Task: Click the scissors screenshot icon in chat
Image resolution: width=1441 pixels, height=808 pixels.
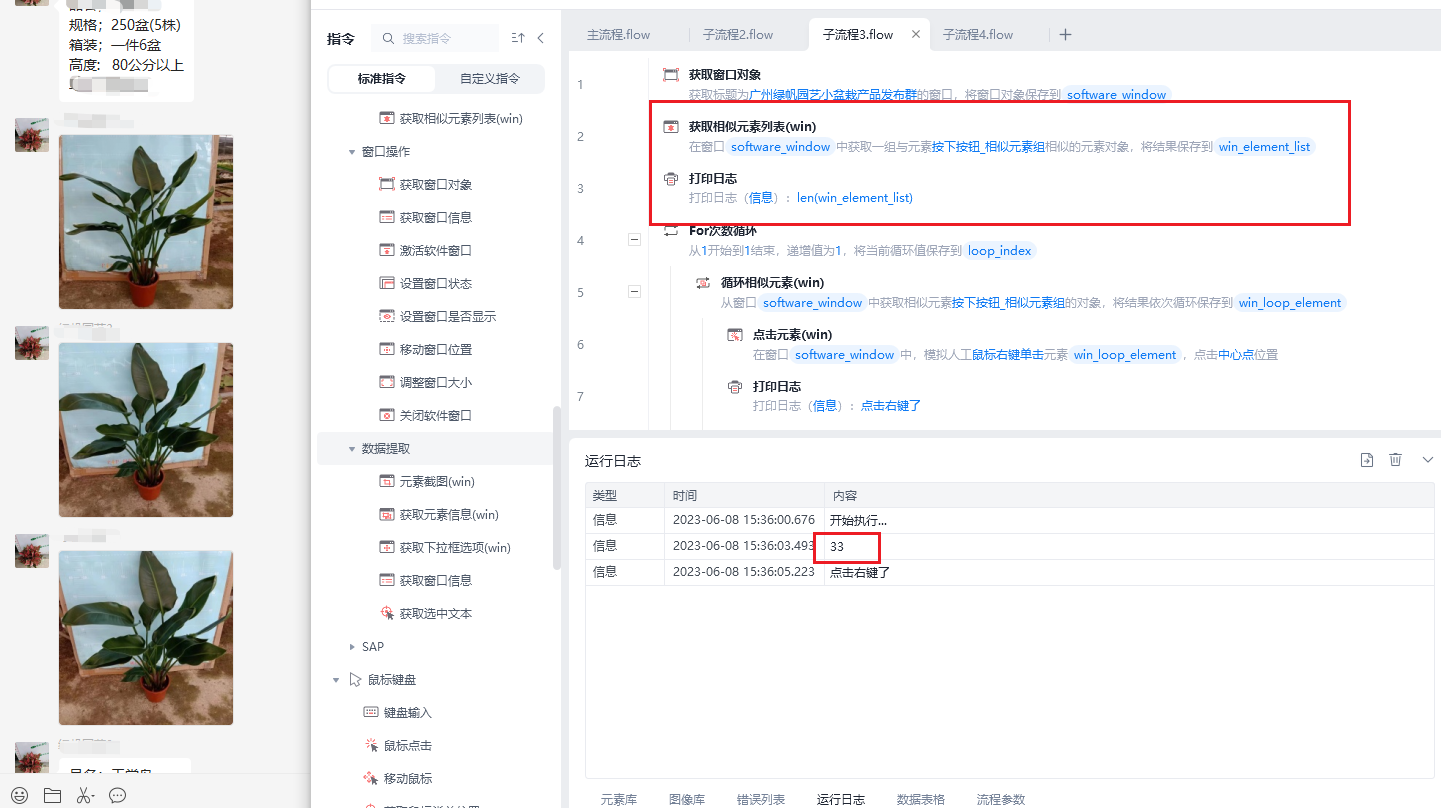Action: click(x=84, y=796)
